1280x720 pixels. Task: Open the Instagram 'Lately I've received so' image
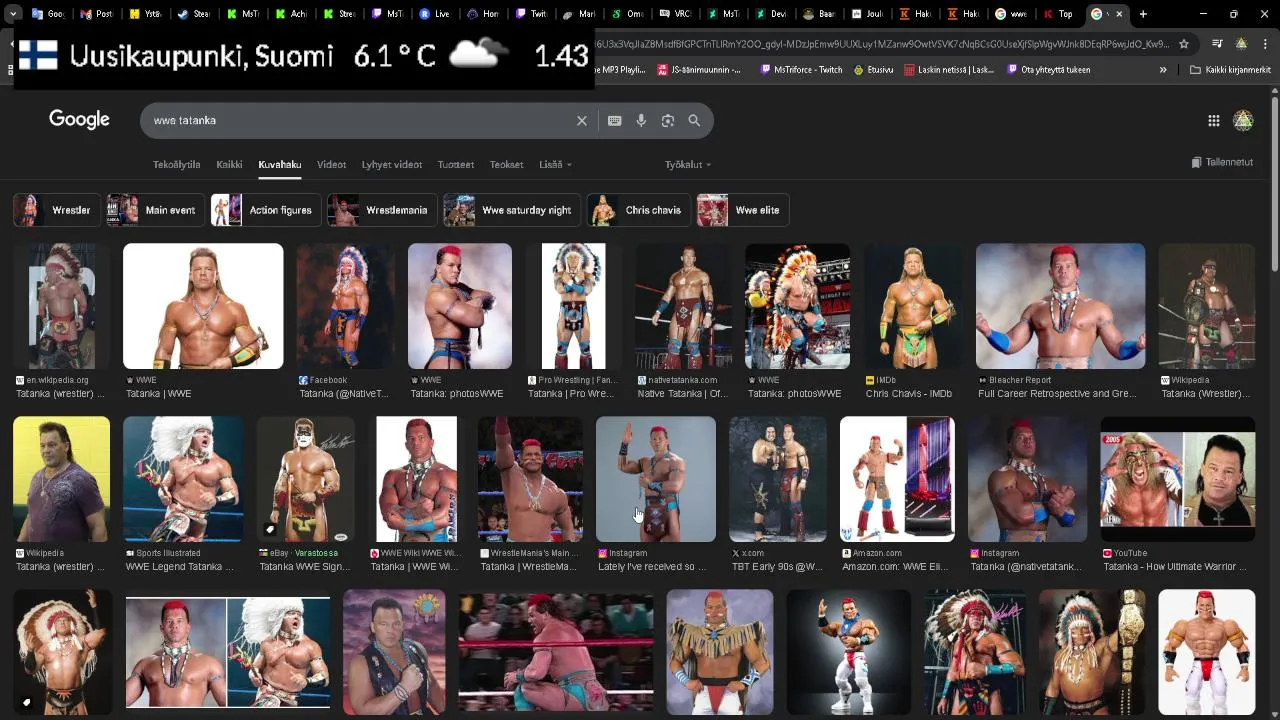(x=656, y=479)
